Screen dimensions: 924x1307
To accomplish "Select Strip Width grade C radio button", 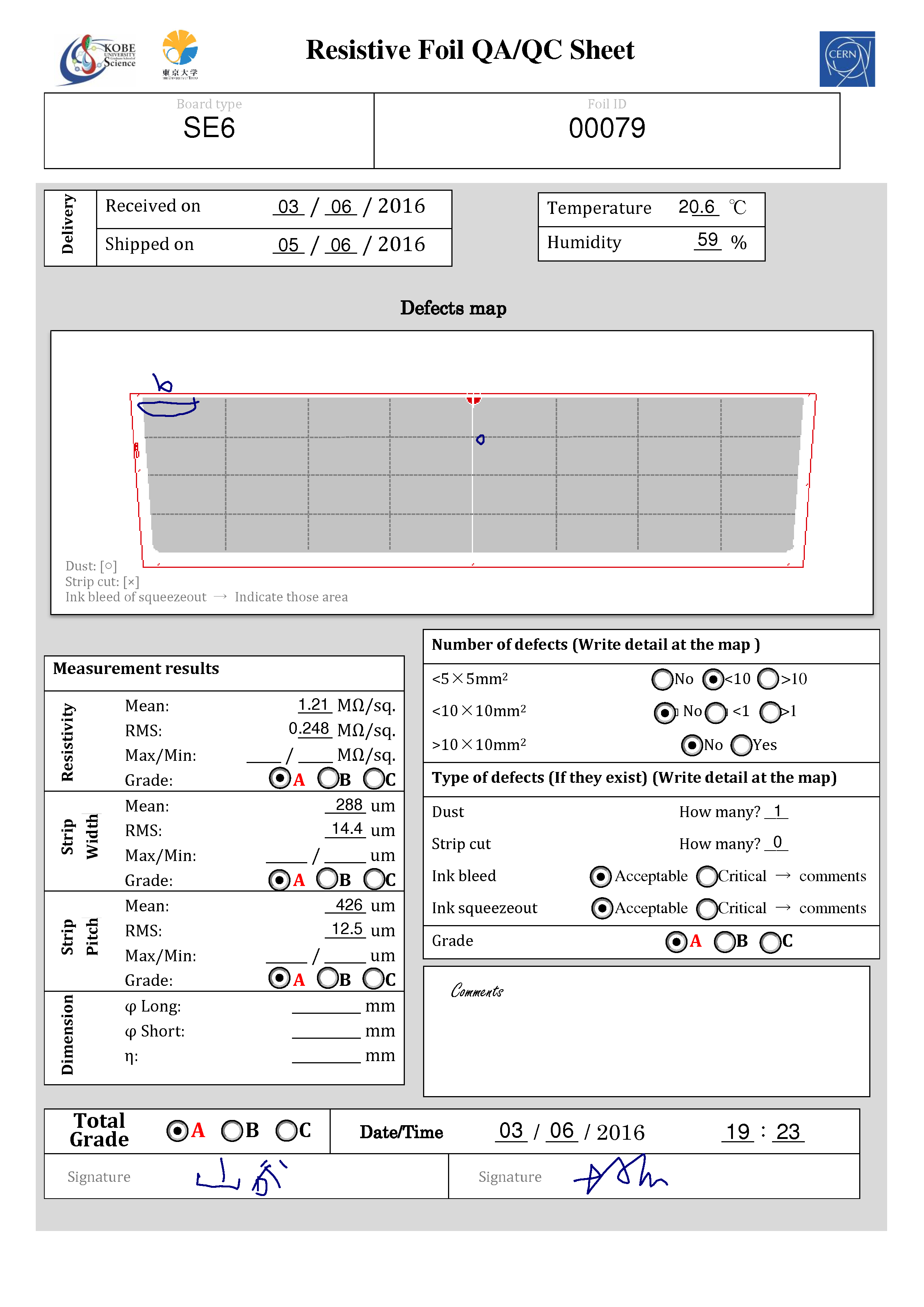I will pyautogui.click(x=374, y=879).
